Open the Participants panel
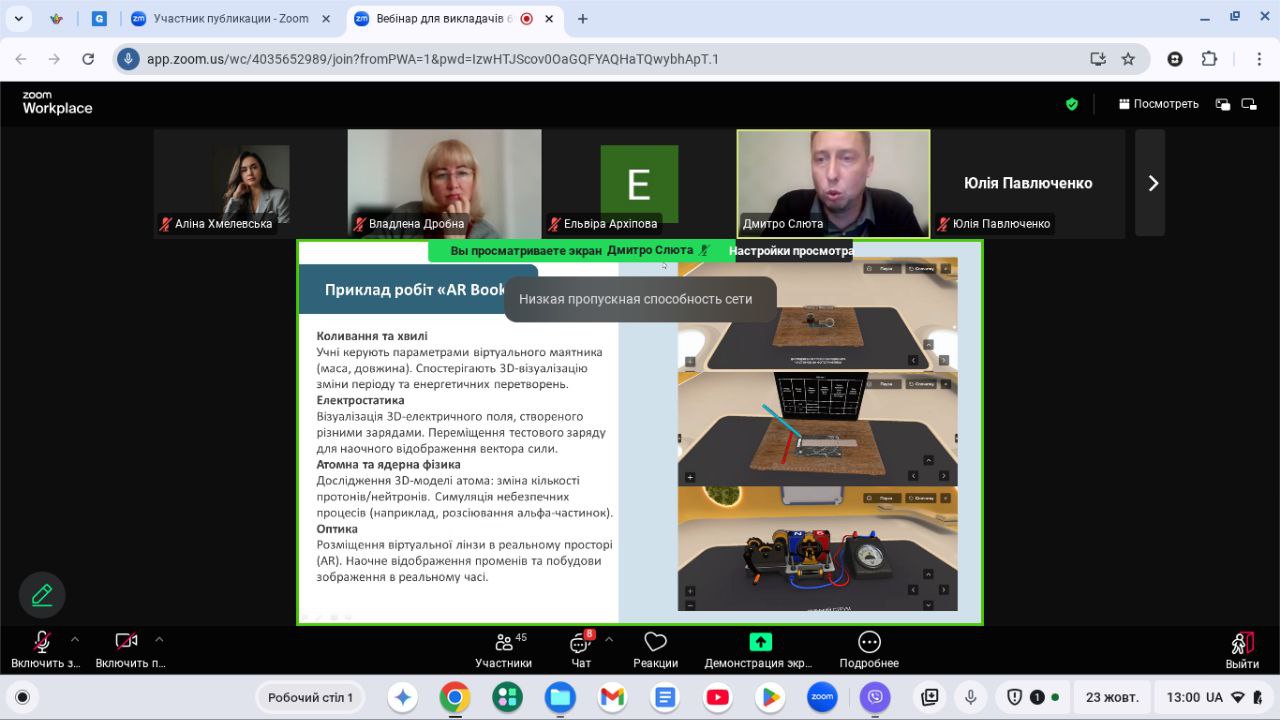This screenshot has height=720, width=1280. tap(503, 650)
